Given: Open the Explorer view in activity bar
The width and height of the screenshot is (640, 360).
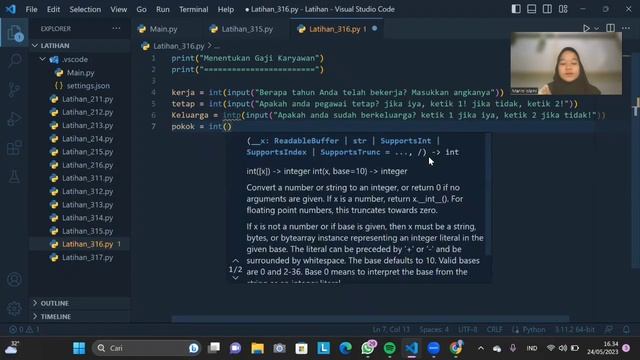Looking at the screenshot, I should [x=15, y=33].
